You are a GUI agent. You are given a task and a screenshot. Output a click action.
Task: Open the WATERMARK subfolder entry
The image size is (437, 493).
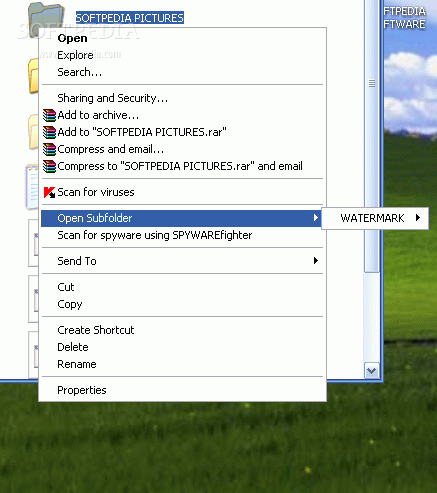(375, 218)
